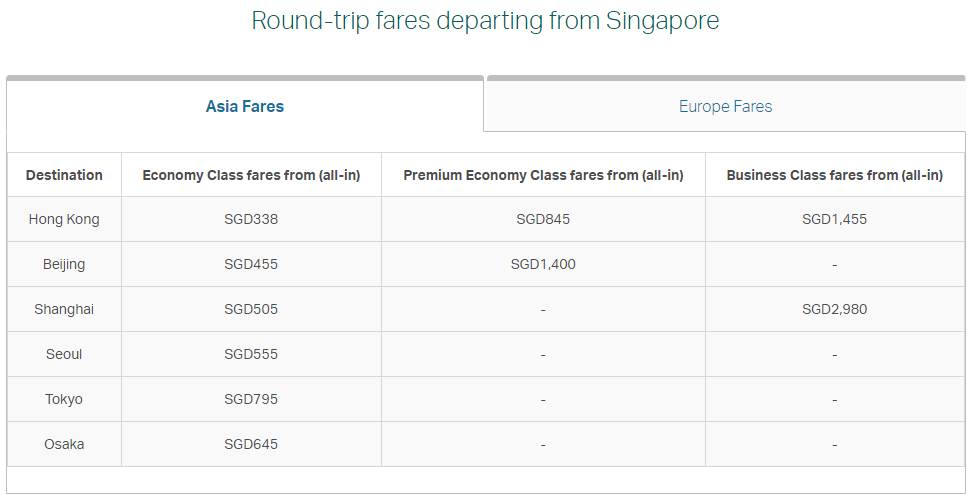Viewport: 978px width, 504px height.
Task: Click Hong Kong business fare SGD1,455
Action: point(834,219)
